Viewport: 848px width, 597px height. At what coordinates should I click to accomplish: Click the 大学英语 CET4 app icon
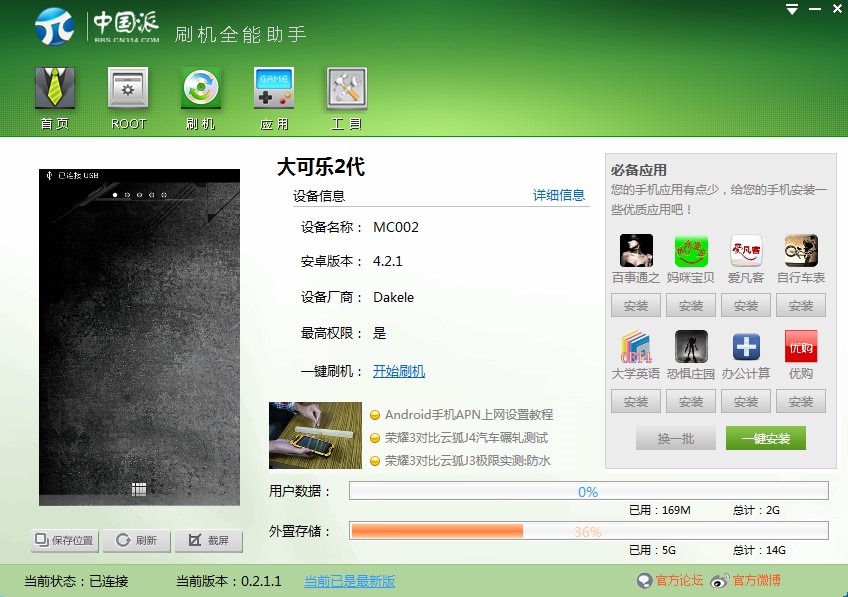636,347
